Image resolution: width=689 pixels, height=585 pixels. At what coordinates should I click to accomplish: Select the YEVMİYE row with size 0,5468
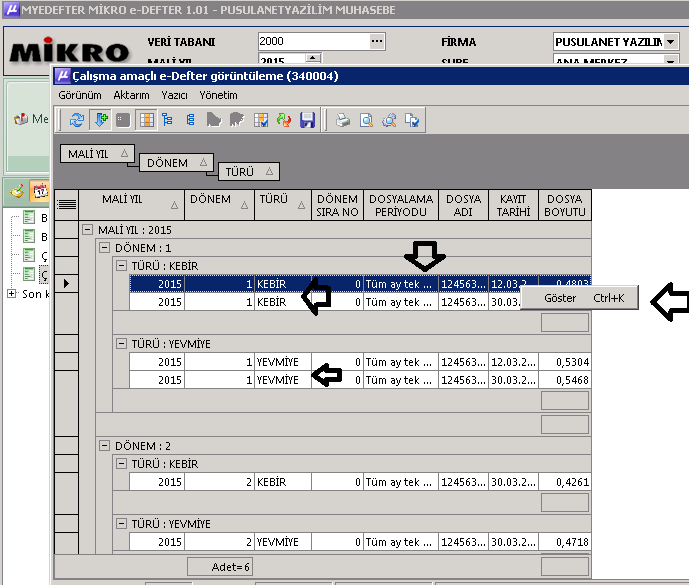pyautogui.click(x=360, y=380)
